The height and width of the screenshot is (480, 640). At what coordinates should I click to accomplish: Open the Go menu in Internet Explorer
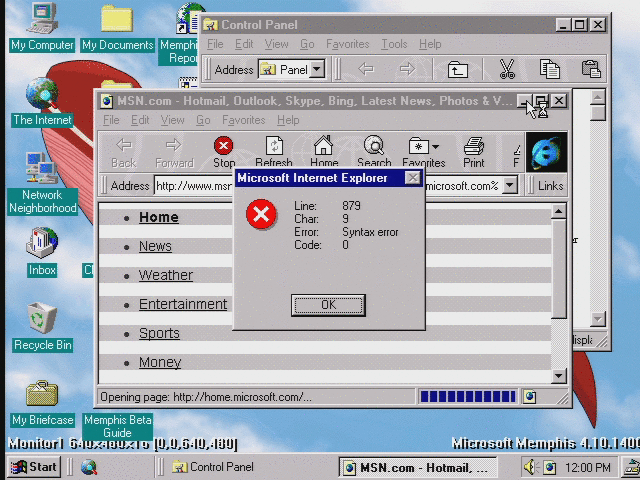coord(203,120)
